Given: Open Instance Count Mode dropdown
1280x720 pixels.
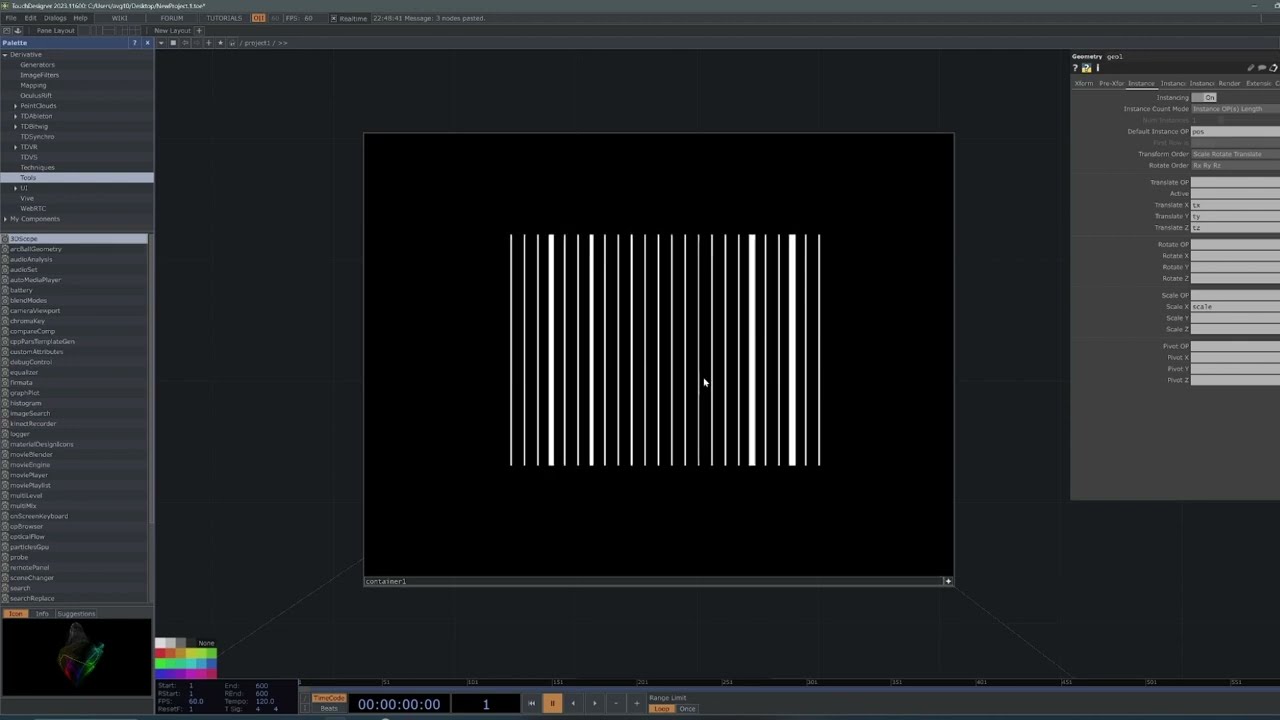Looking at the screenshot, I should coord(1235,109).
